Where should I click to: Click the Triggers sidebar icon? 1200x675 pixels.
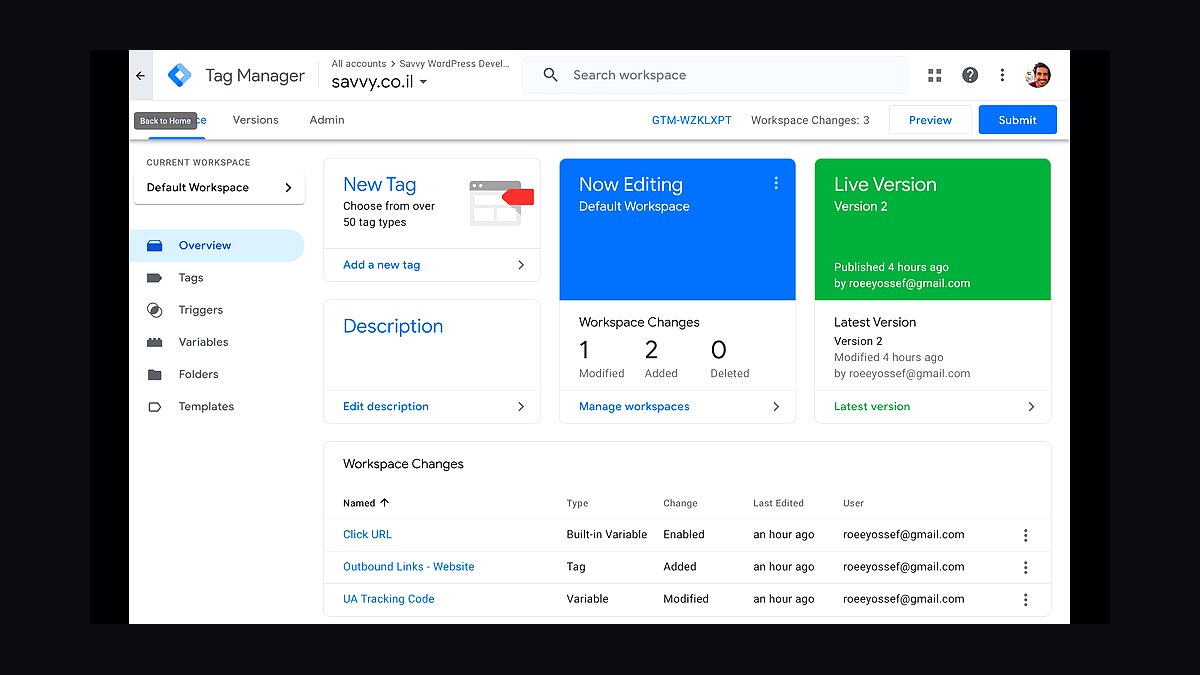tap(154, 310)
